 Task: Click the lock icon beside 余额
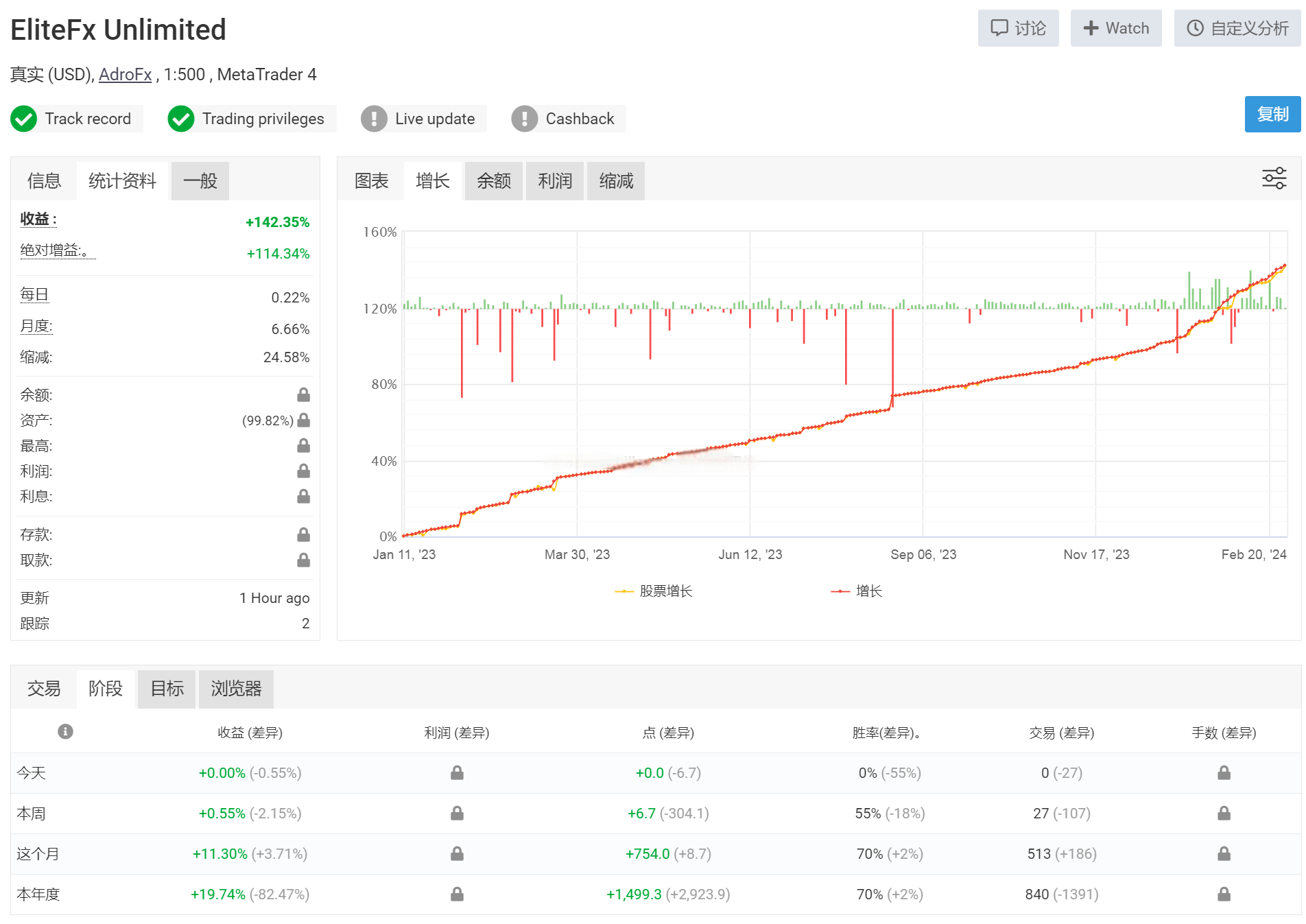pos(303,394)
